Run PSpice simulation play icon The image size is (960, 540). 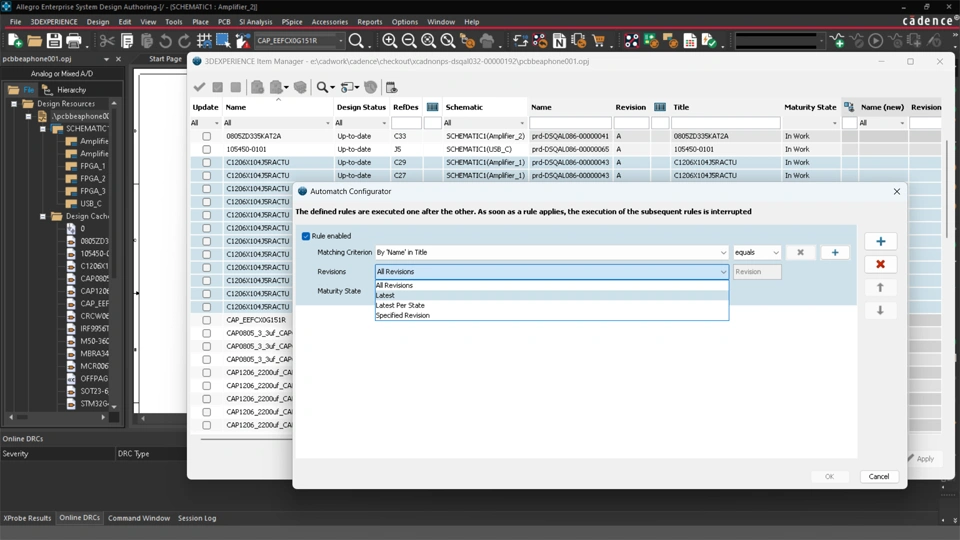tap(876, 41)
